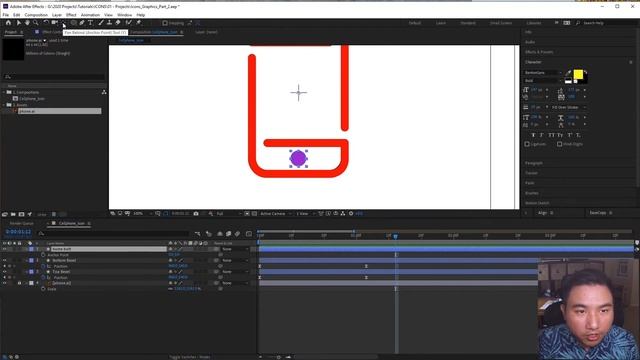Select the Brush tool

click(x=101, y=23)
